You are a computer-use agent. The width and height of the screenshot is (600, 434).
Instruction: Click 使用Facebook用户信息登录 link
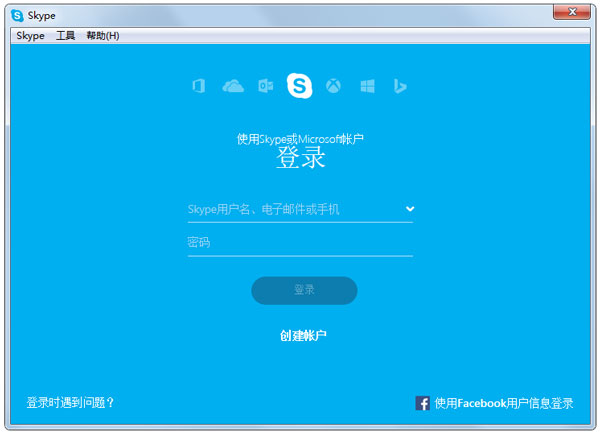504,403
